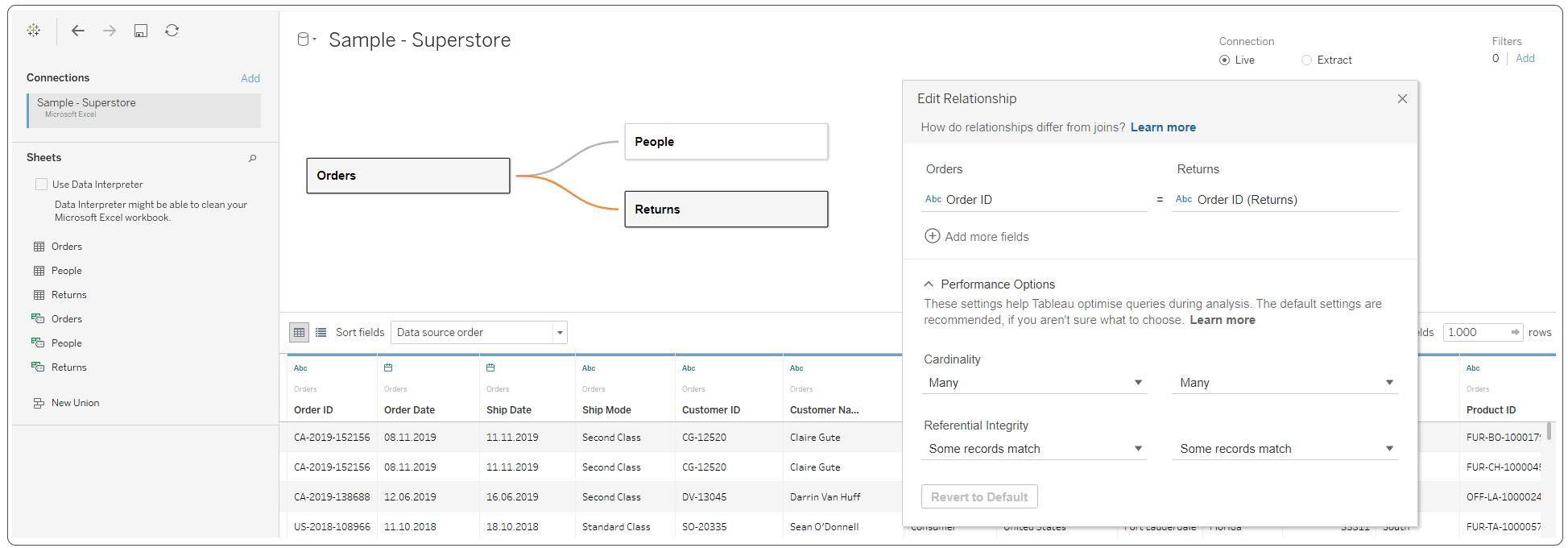This screenshot has width=1568, height=548.
Task: Click cell CA-2019-138688
Action: pos(332,497)
